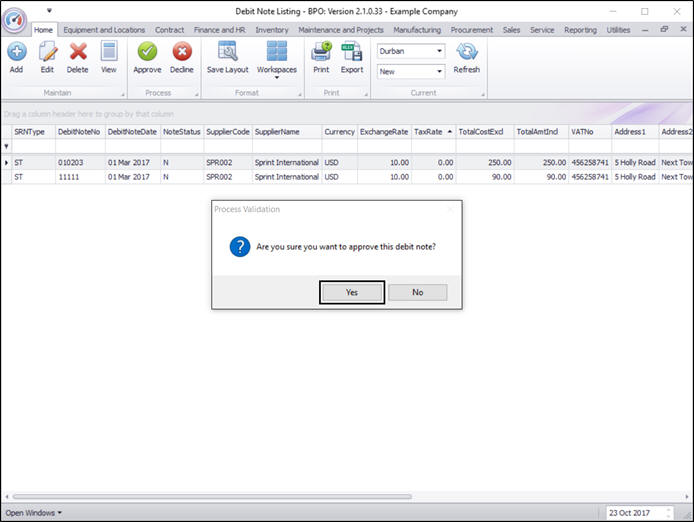
Task: Click the ExchangeRate column header
Action: tap(384, 131)
